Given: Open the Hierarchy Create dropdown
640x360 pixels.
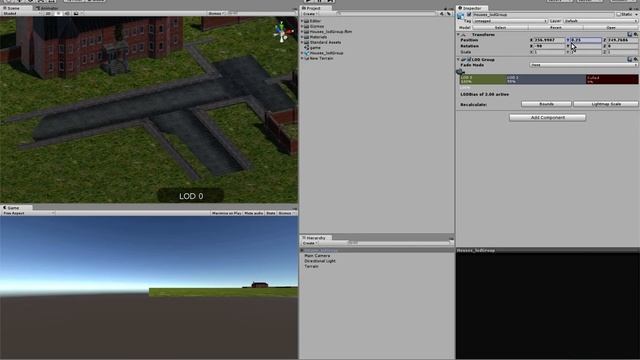Looking at the screenshot, I should pos(310,243).
